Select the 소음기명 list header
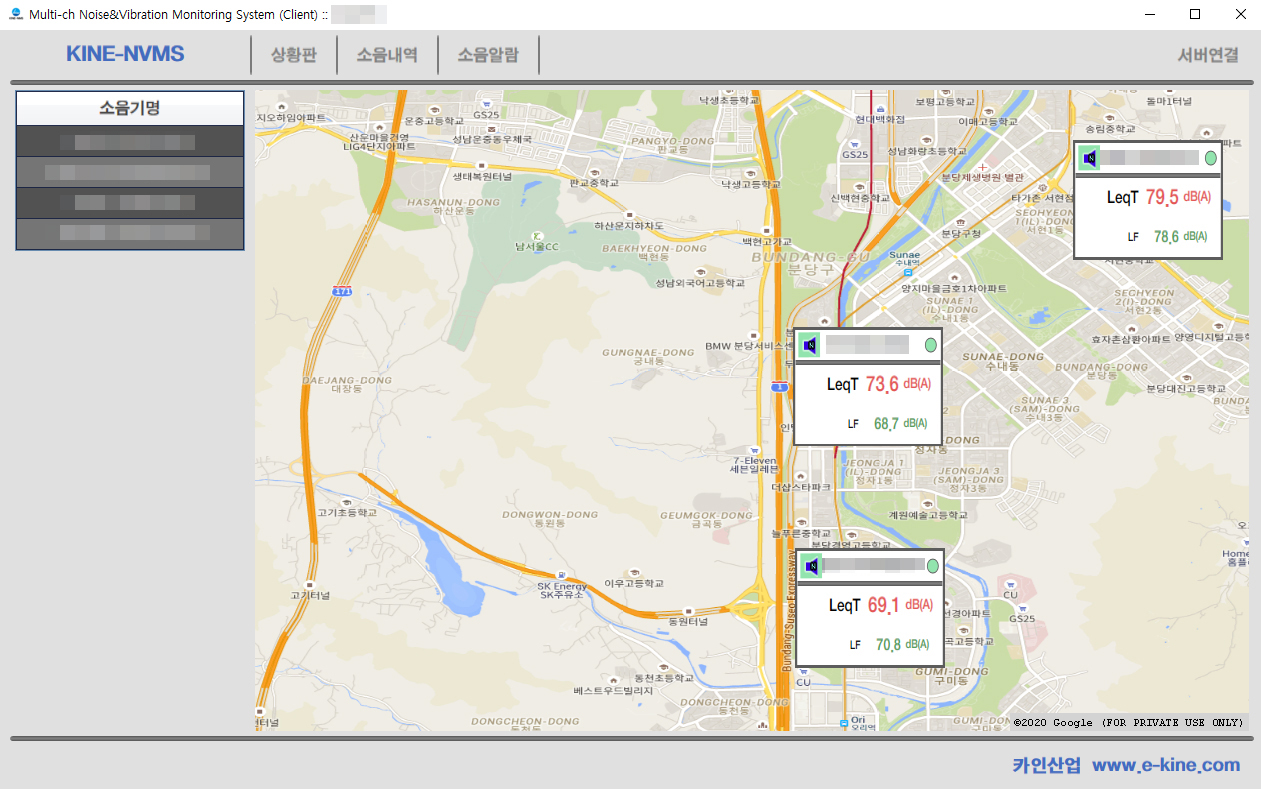The height and width of the screenshot is (789, 1261). point(130,108)
